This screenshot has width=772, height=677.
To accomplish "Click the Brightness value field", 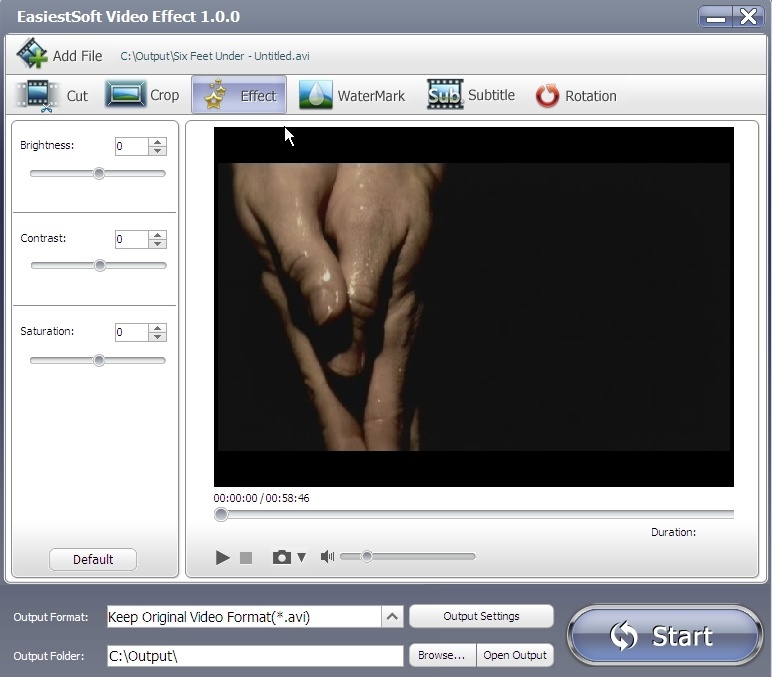I will point(131,146).
